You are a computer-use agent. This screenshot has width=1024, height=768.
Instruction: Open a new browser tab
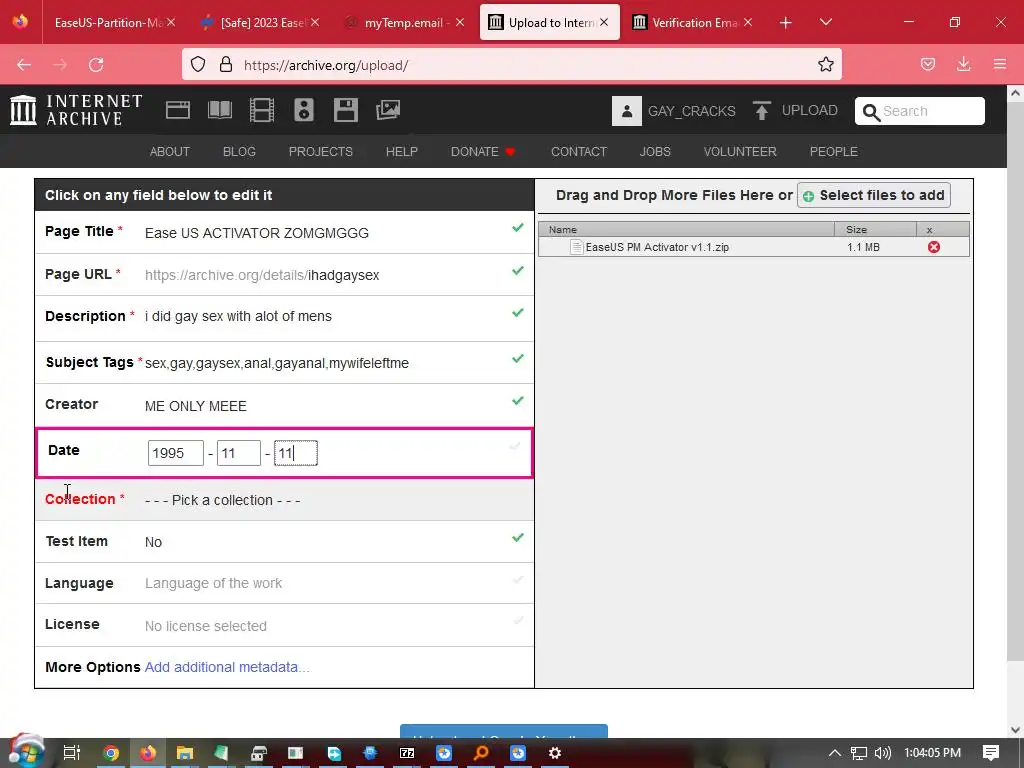click(x=786, y=23)
